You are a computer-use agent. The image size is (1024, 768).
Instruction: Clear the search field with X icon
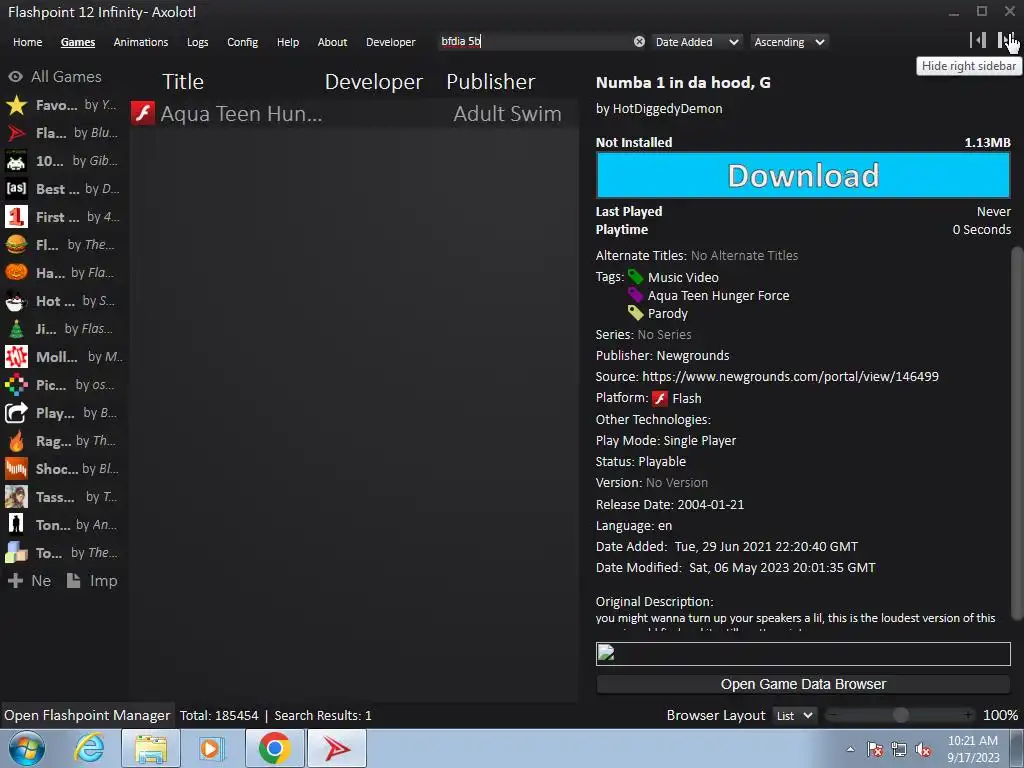(x=639, y=42)
